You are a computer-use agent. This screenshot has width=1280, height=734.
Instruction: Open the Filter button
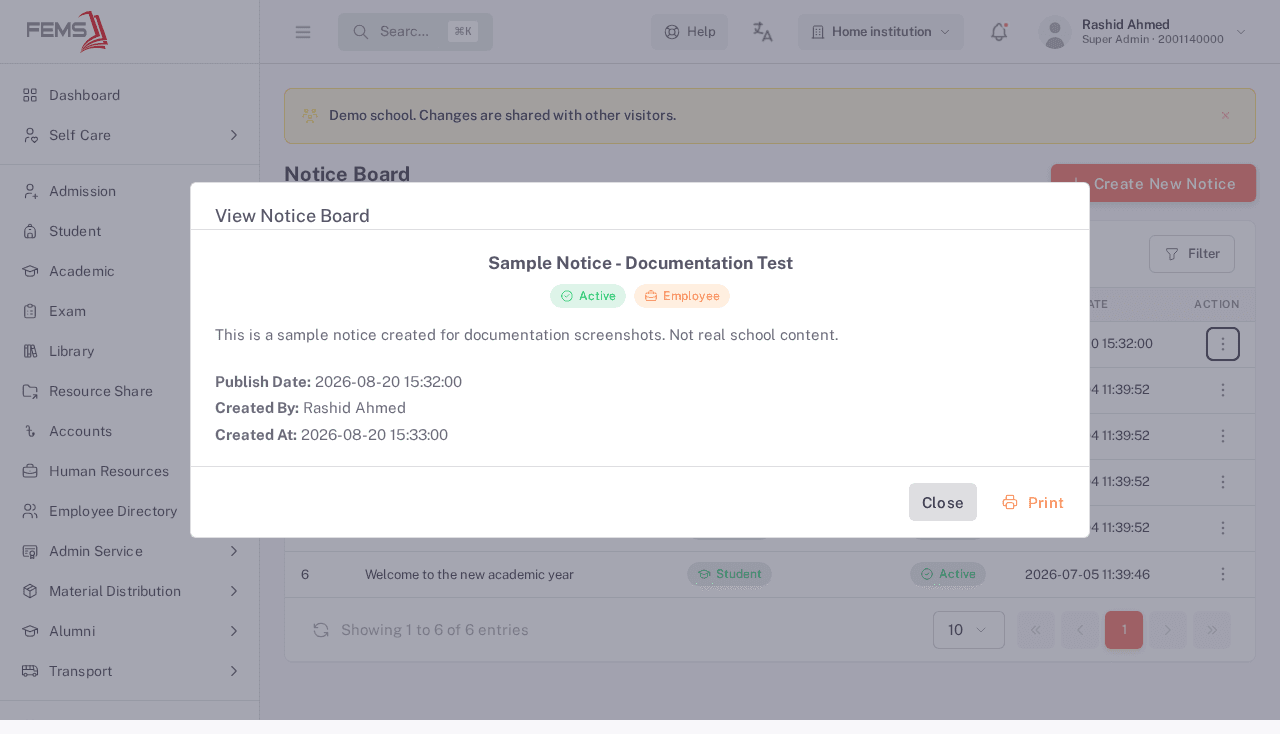[x=1192, y=254]
